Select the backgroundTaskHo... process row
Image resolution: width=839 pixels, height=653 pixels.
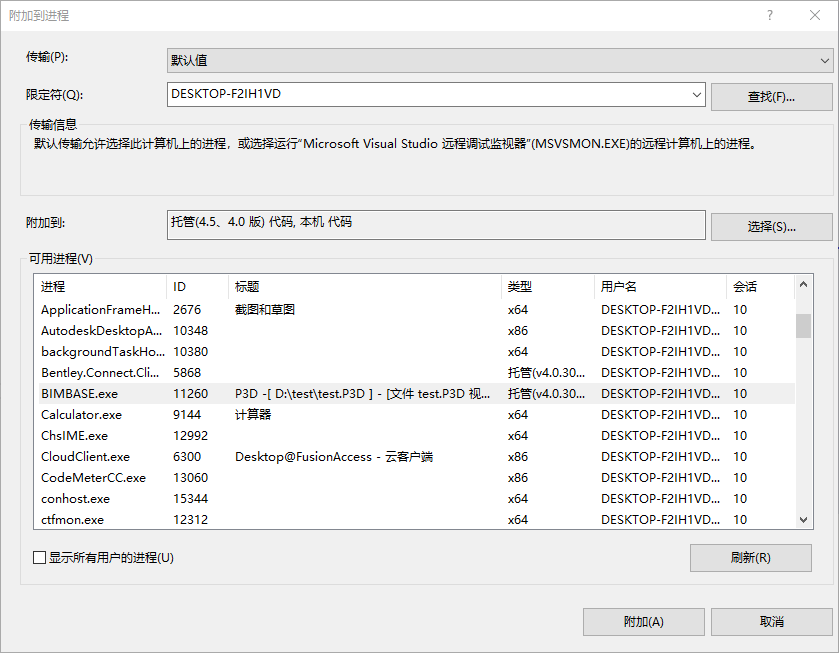point(415,352)
